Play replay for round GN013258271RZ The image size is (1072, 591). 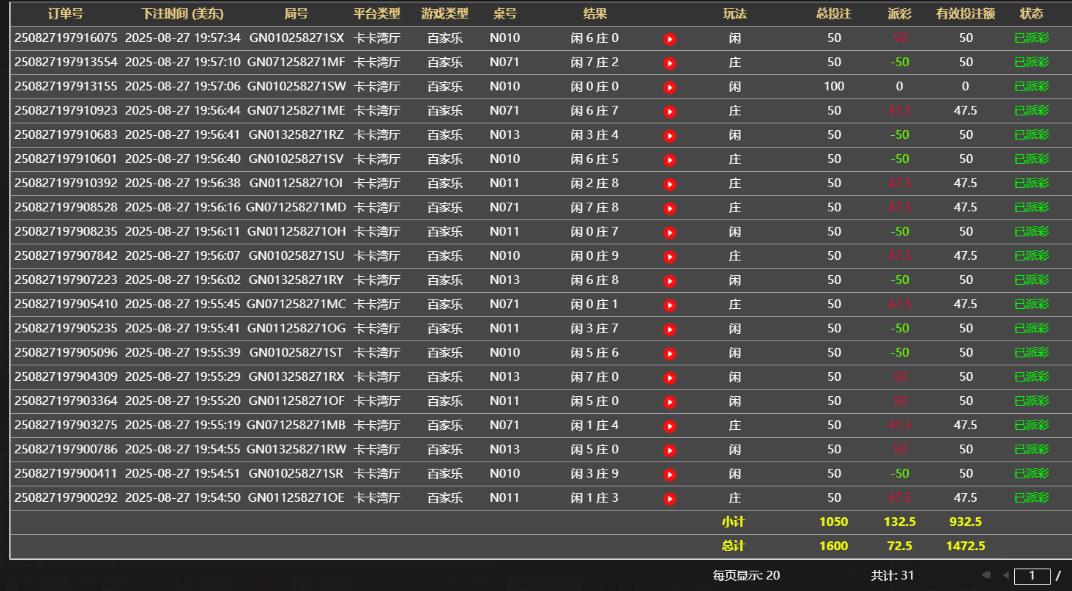[x=670, y=136]
